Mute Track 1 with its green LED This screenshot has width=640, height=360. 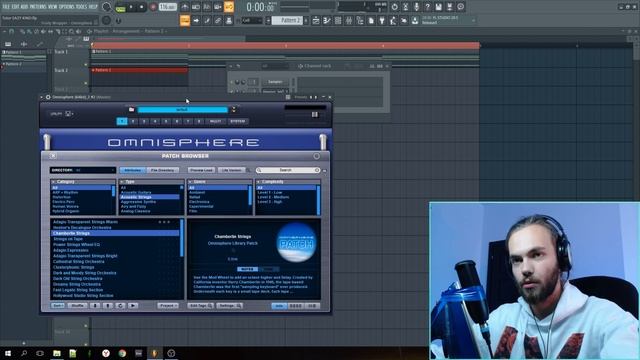coord(86,64)
